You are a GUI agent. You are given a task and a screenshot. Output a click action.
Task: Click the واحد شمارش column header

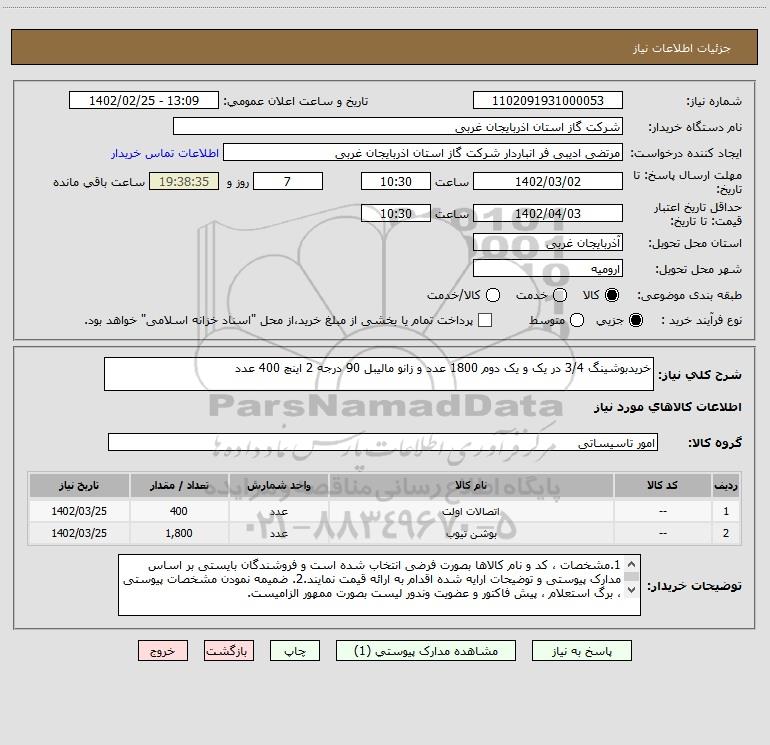[278, 486]
